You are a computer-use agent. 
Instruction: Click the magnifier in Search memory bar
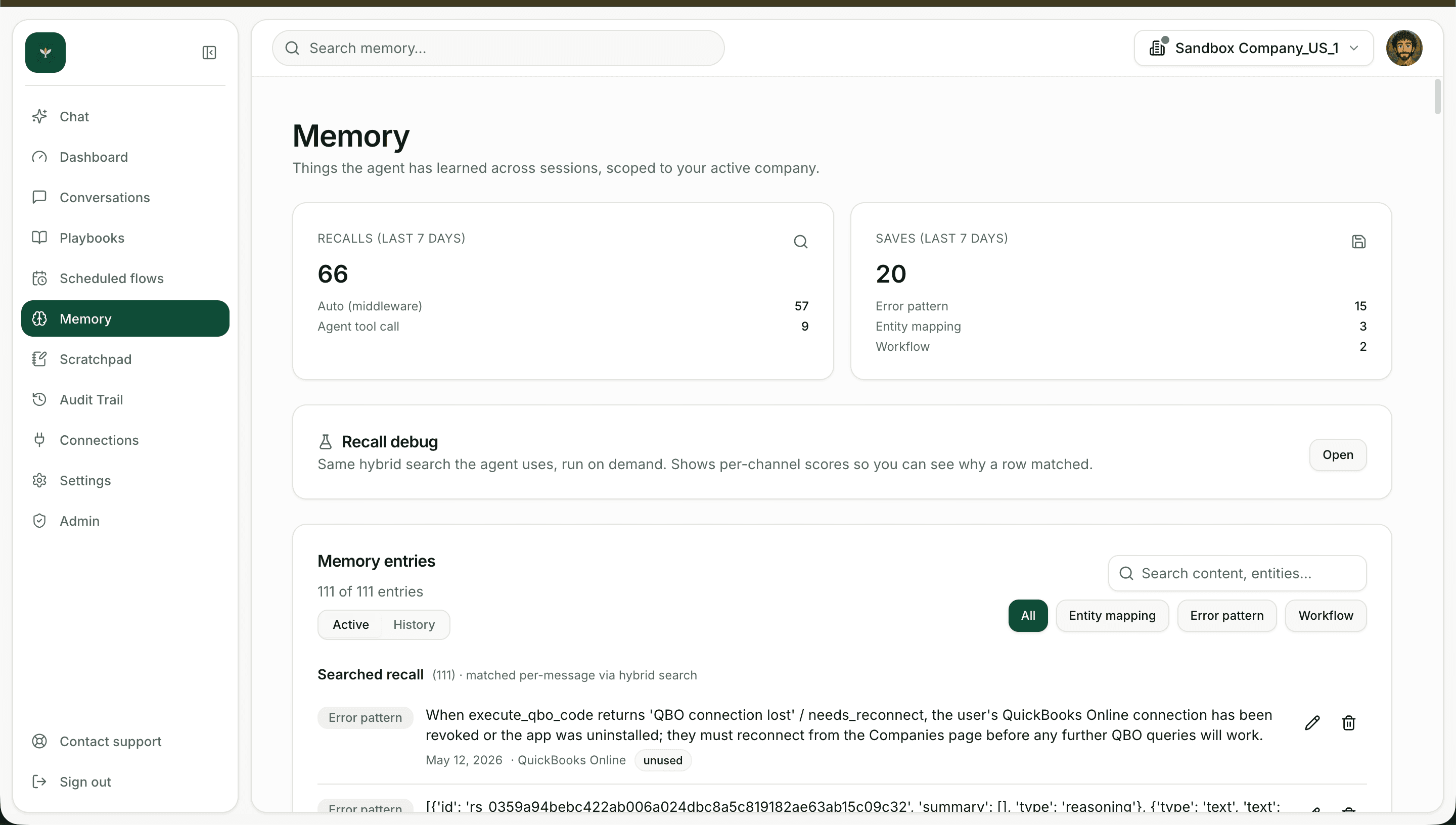pos(292,48)
